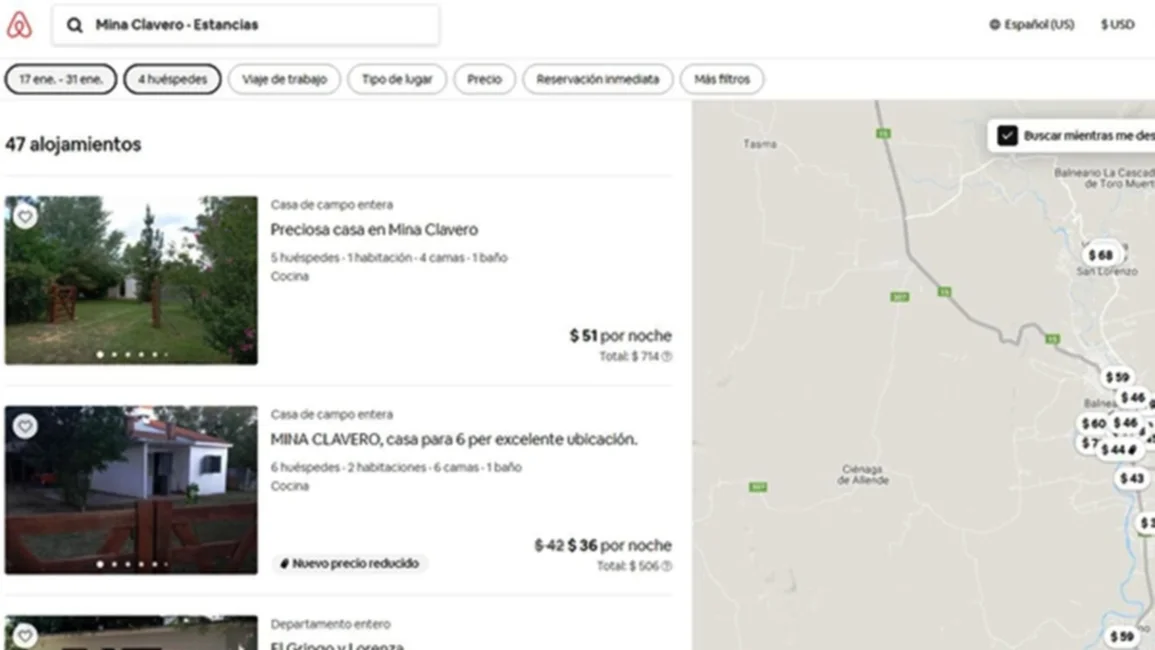Click the Tasna label on the map

coord(760,144)
